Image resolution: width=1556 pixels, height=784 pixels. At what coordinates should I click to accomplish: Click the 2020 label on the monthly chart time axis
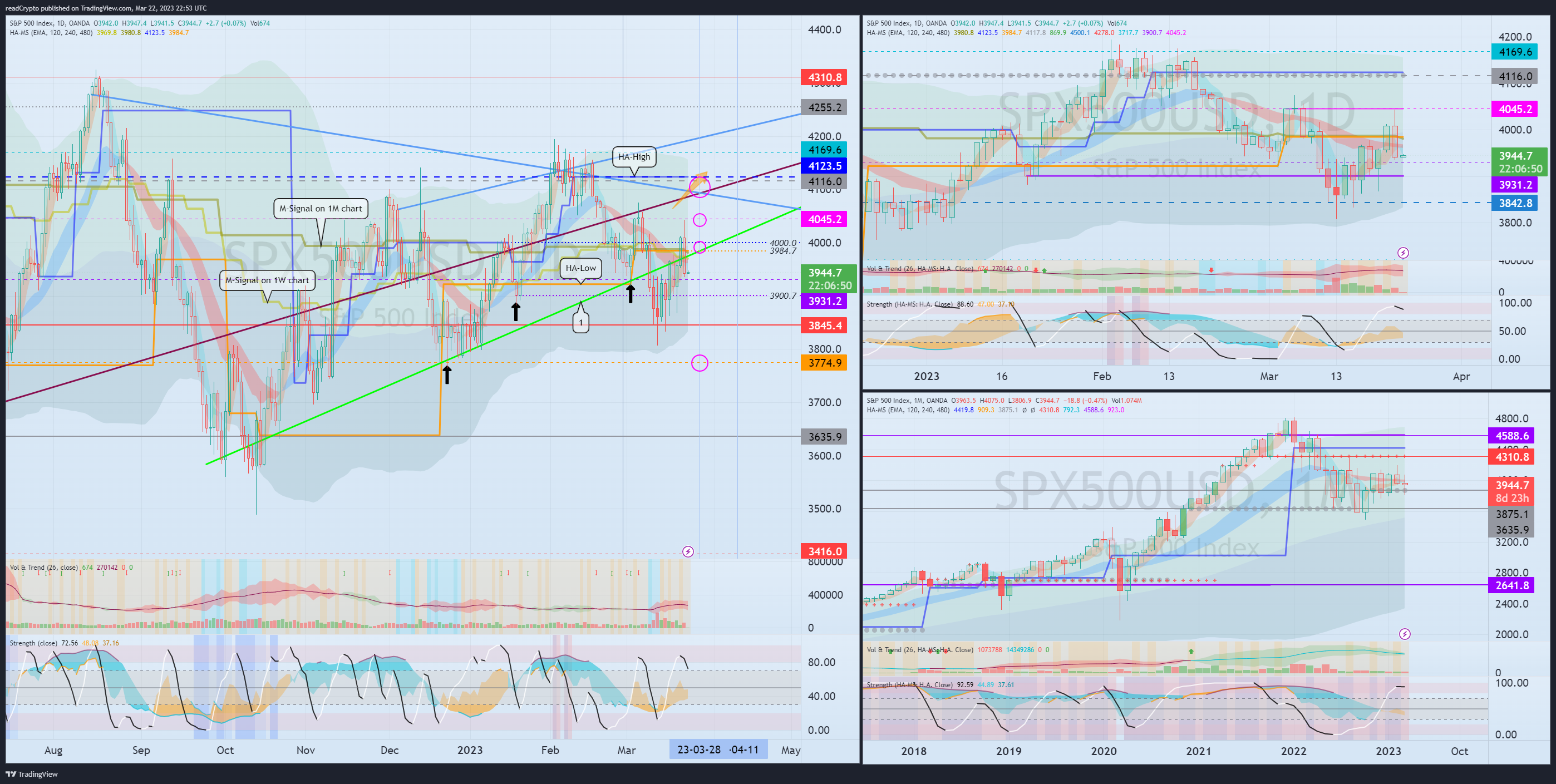(x=1103, y=751)
